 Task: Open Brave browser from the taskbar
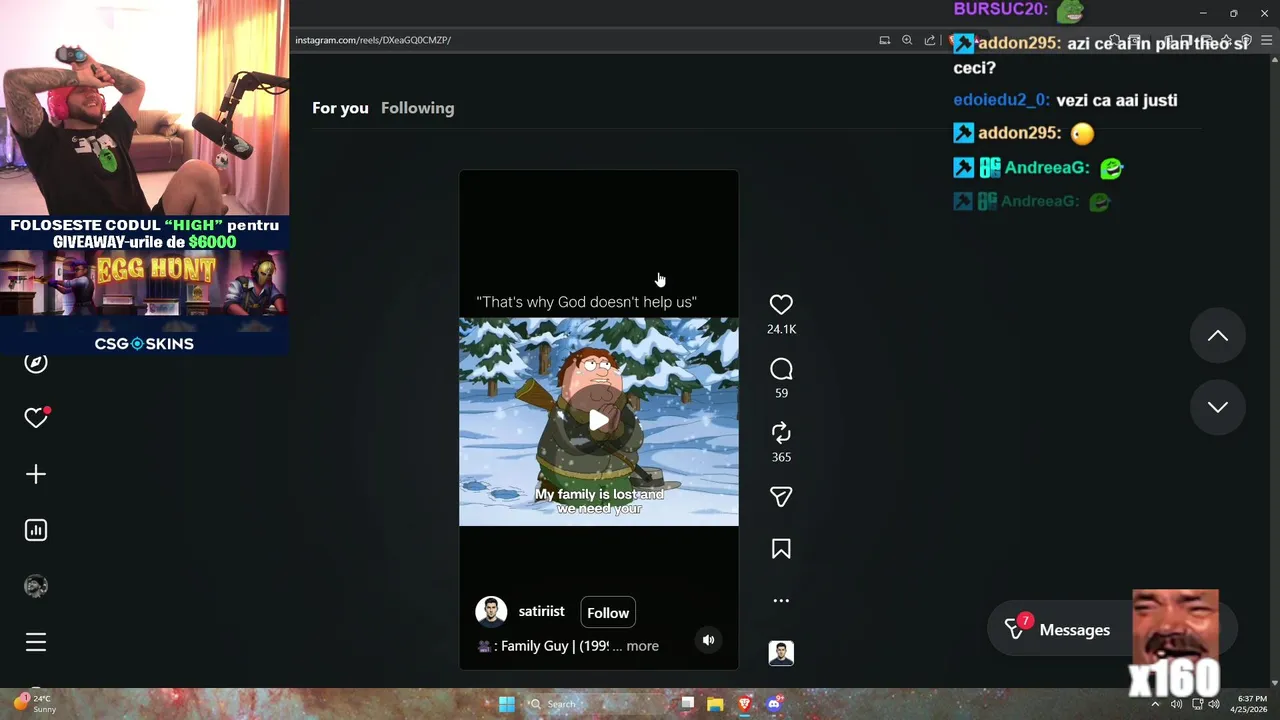click(744, 704)
